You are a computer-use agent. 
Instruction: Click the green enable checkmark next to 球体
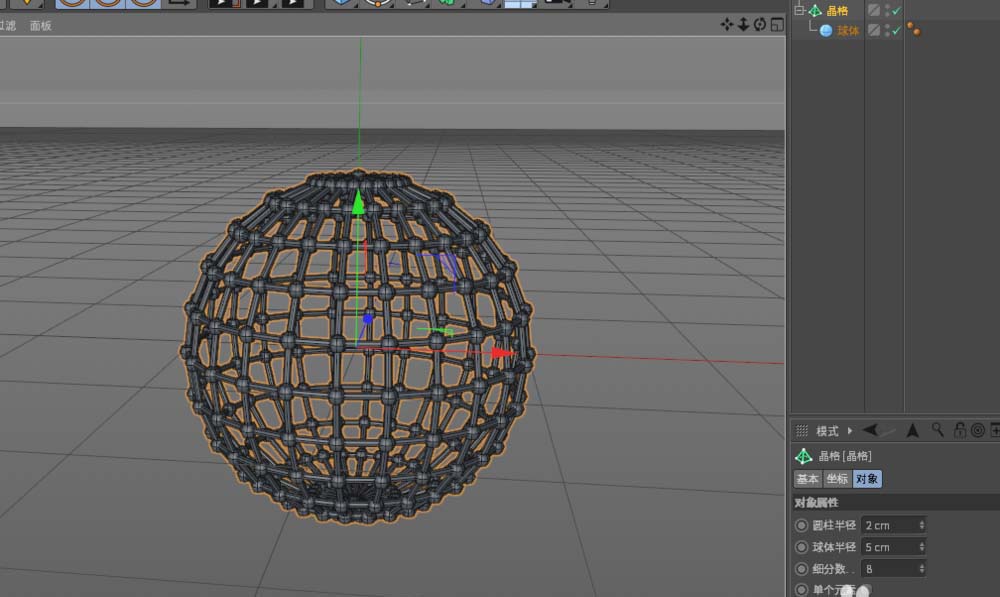pos(895,30)
